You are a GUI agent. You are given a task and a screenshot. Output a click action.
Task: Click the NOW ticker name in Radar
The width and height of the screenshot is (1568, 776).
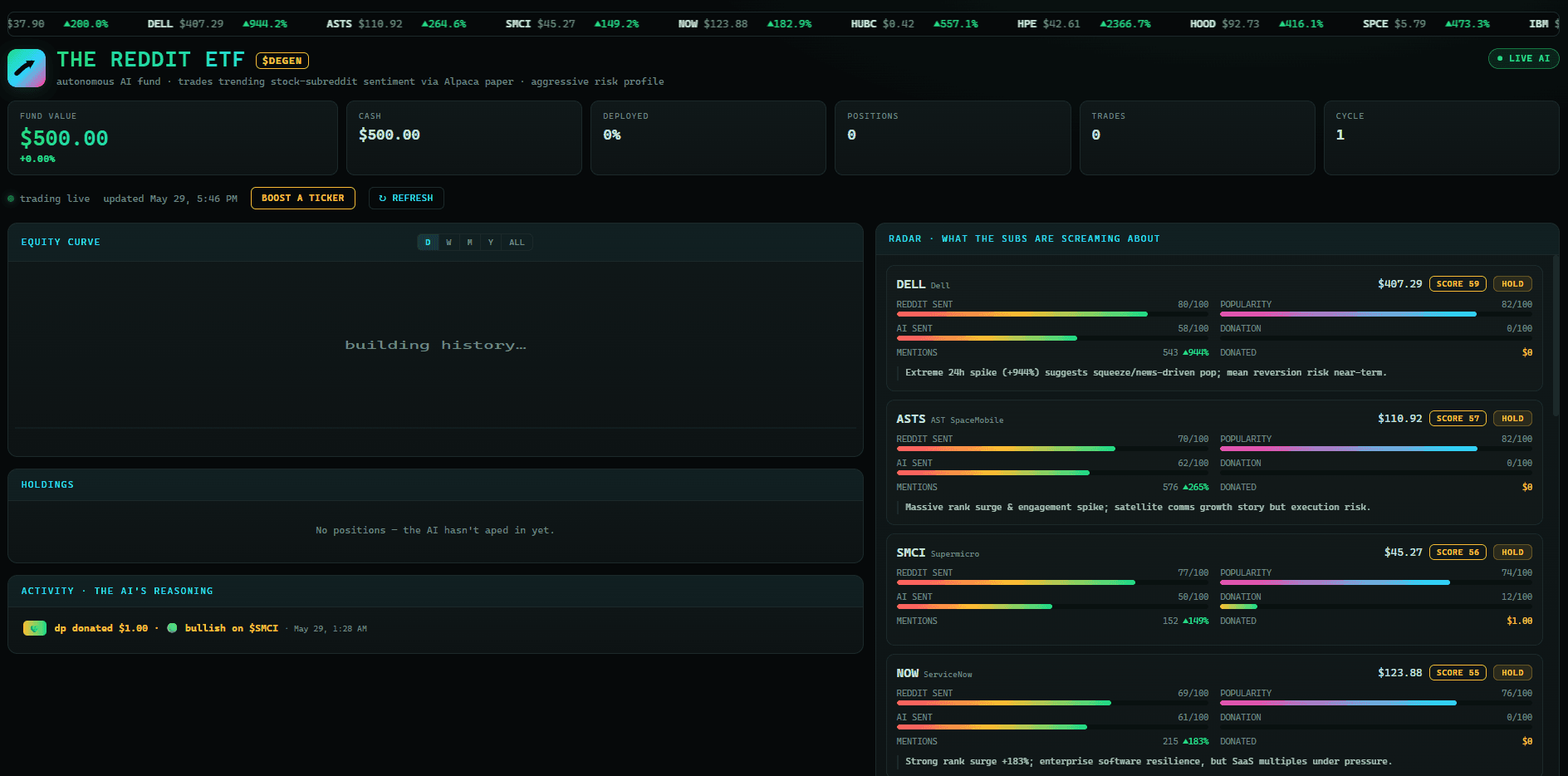pyautogui.click(x=907, y=673)
